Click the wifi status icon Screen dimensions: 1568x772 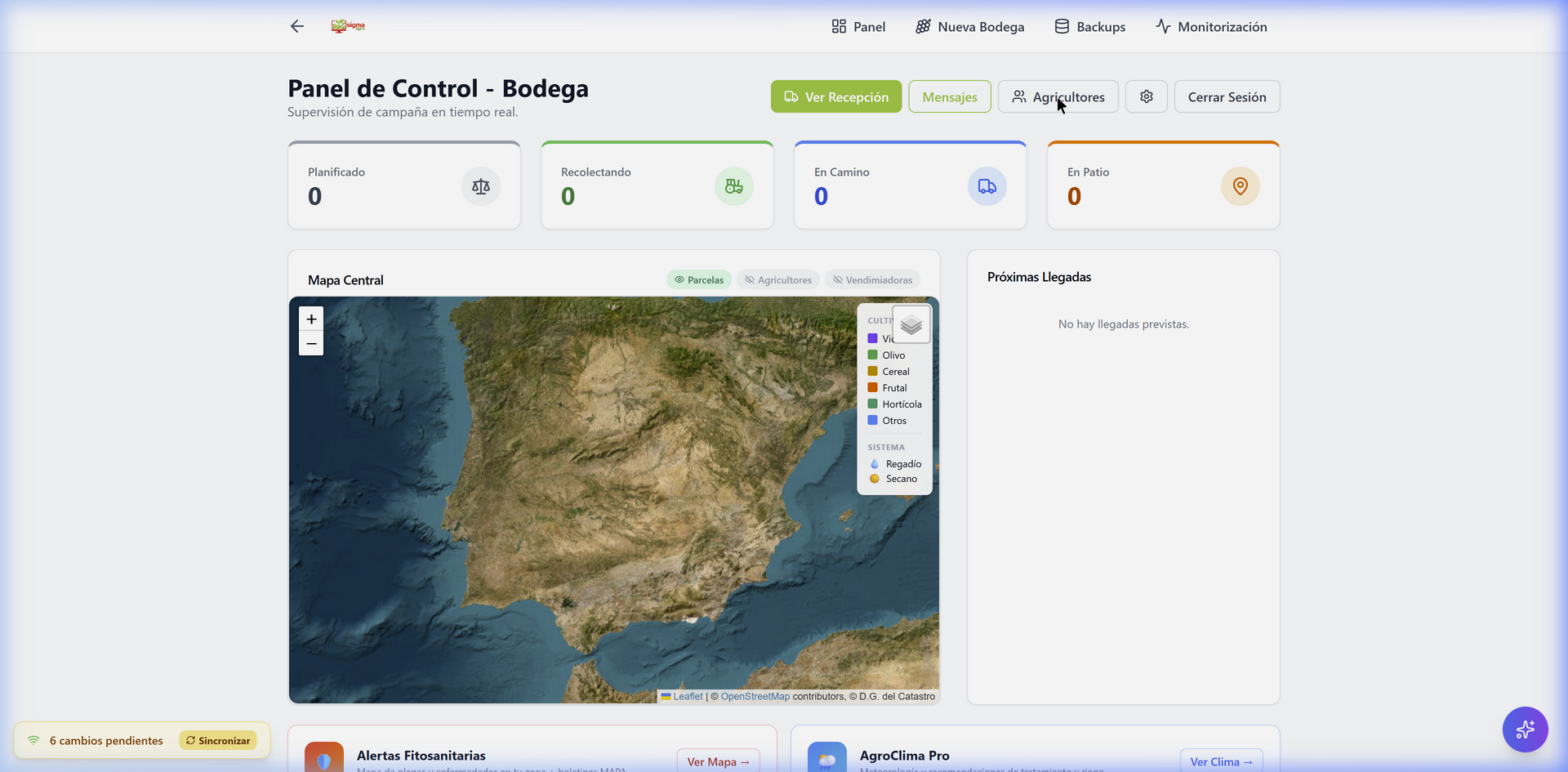[x=33, y=740]
